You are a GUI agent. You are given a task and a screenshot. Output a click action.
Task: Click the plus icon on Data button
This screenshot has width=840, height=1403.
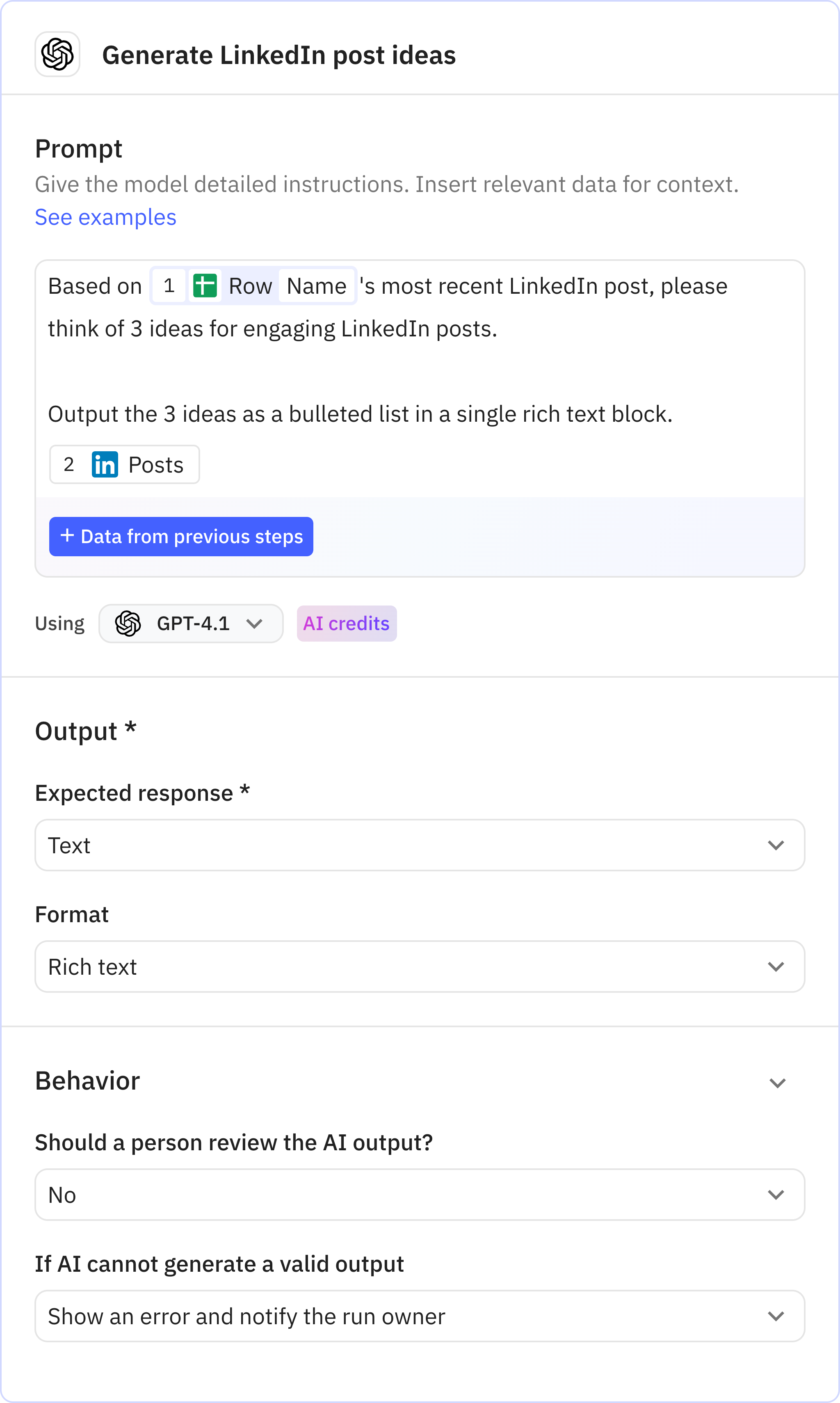coord(67,536)
